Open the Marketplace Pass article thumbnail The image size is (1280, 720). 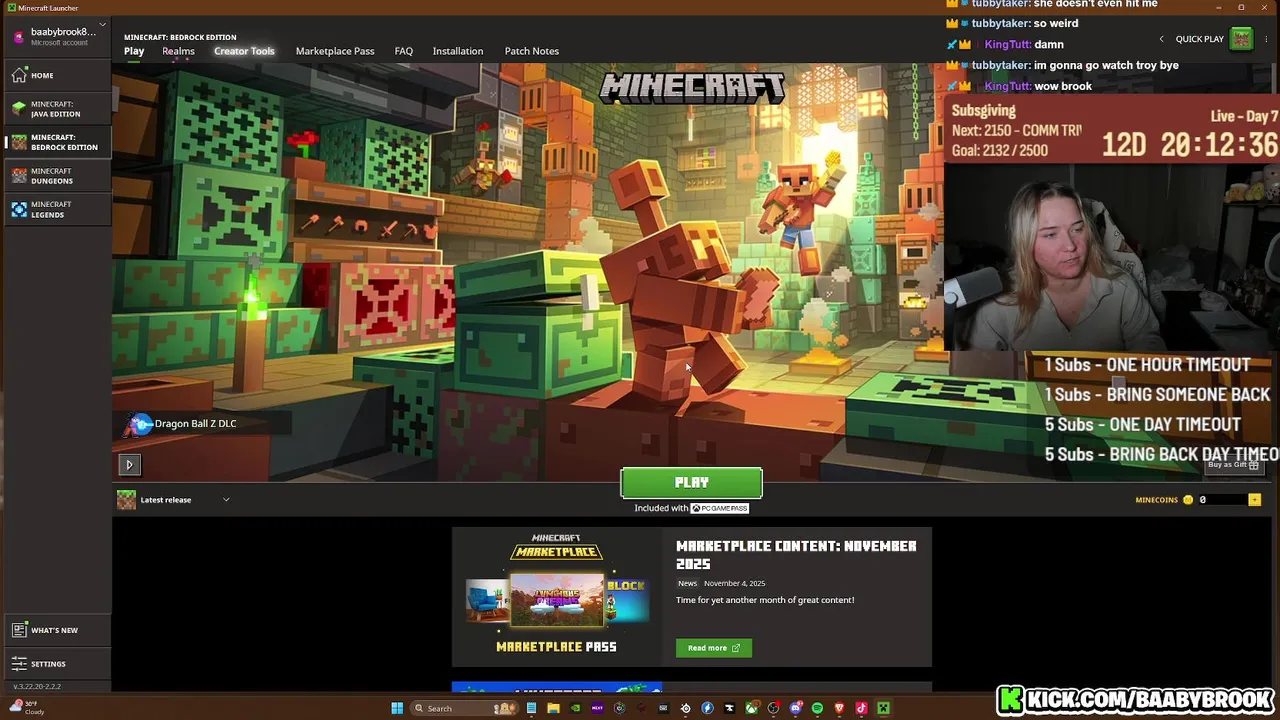pos(556,597)
